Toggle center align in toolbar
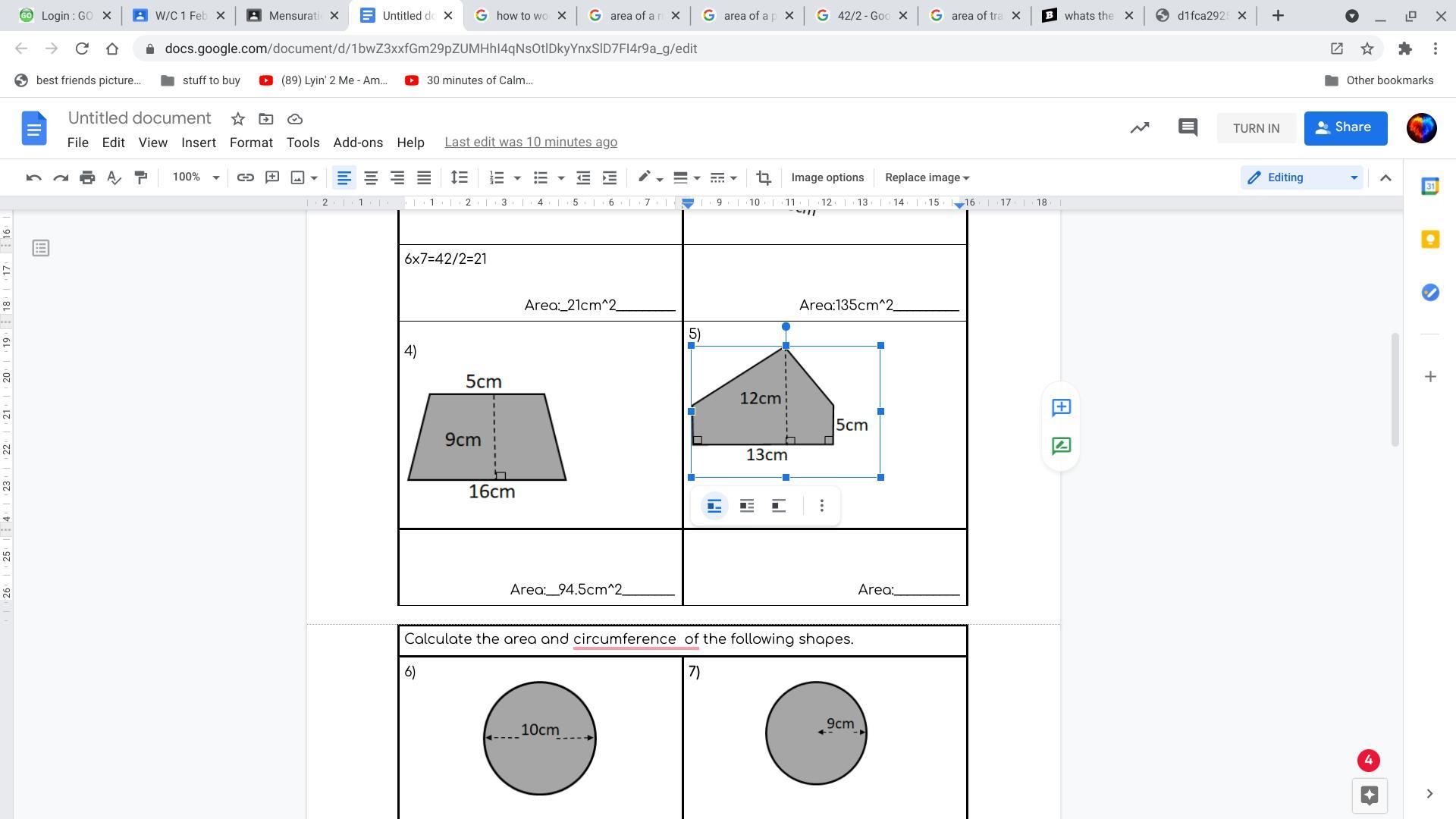 point(371,177)
